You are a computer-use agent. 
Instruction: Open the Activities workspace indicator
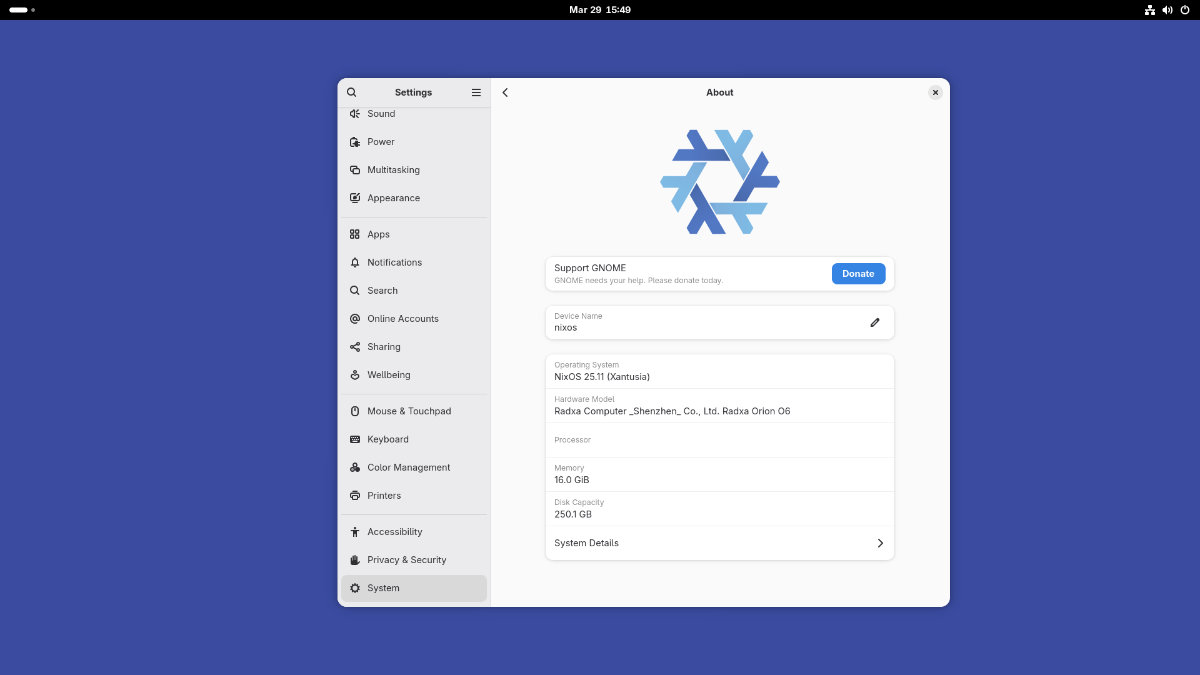pos(22,9)
